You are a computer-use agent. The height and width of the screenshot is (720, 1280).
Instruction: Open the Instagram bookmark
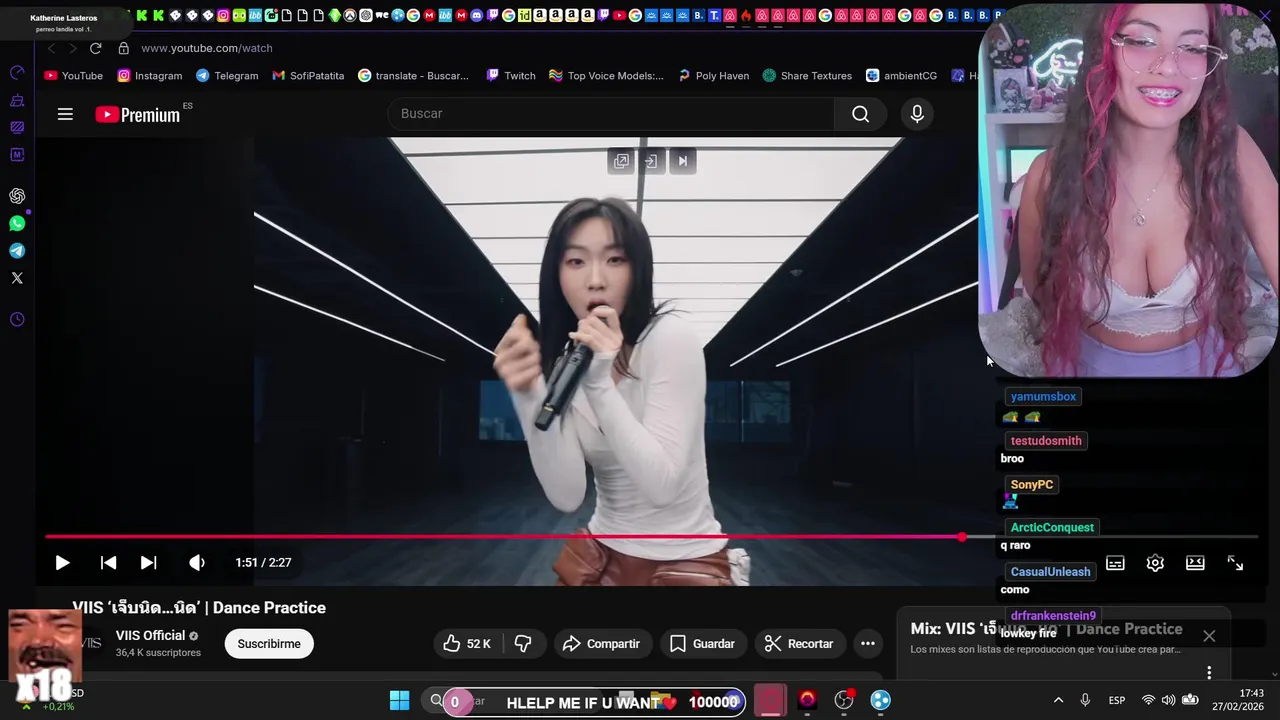click(150, 76)
